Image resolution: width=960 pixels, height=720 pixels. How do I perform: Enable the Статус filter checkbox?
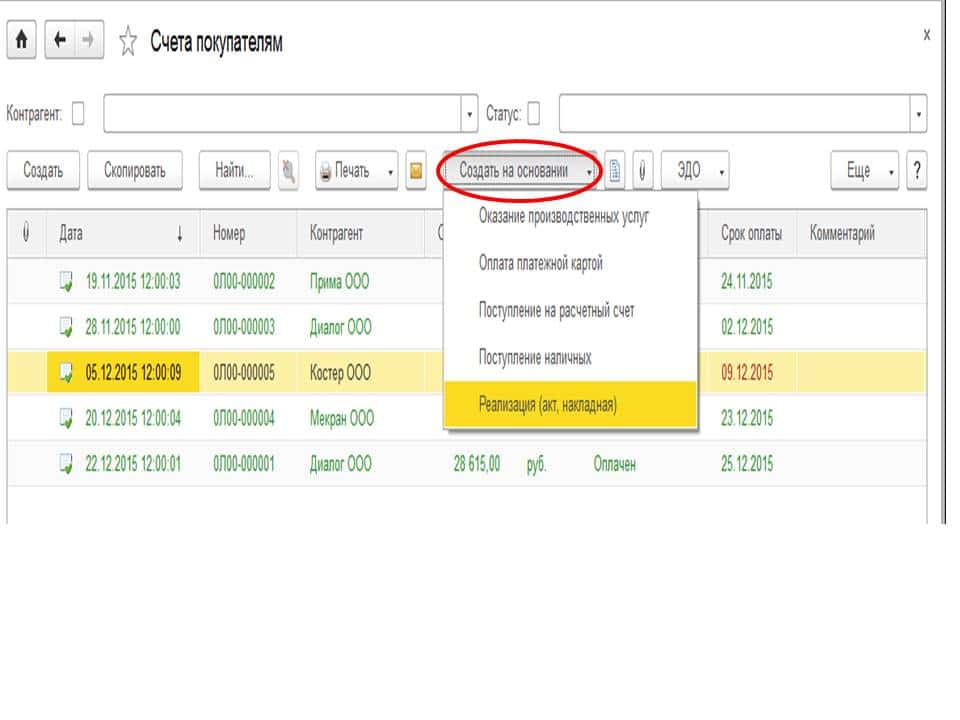pos(534,113)
